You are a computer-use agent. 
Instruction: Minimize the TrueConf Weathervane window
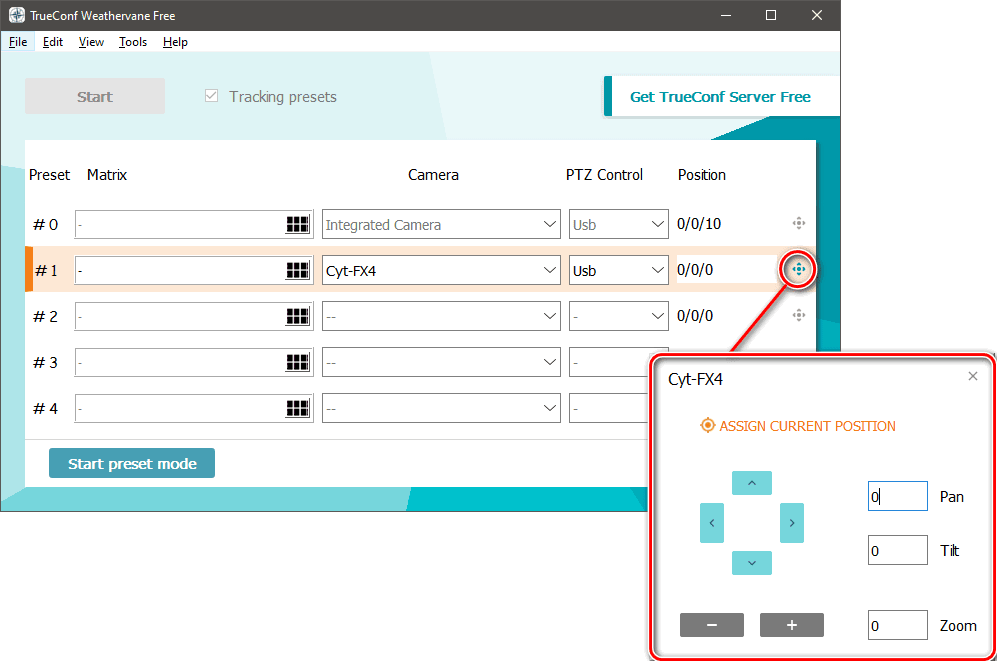click(725, 15)
